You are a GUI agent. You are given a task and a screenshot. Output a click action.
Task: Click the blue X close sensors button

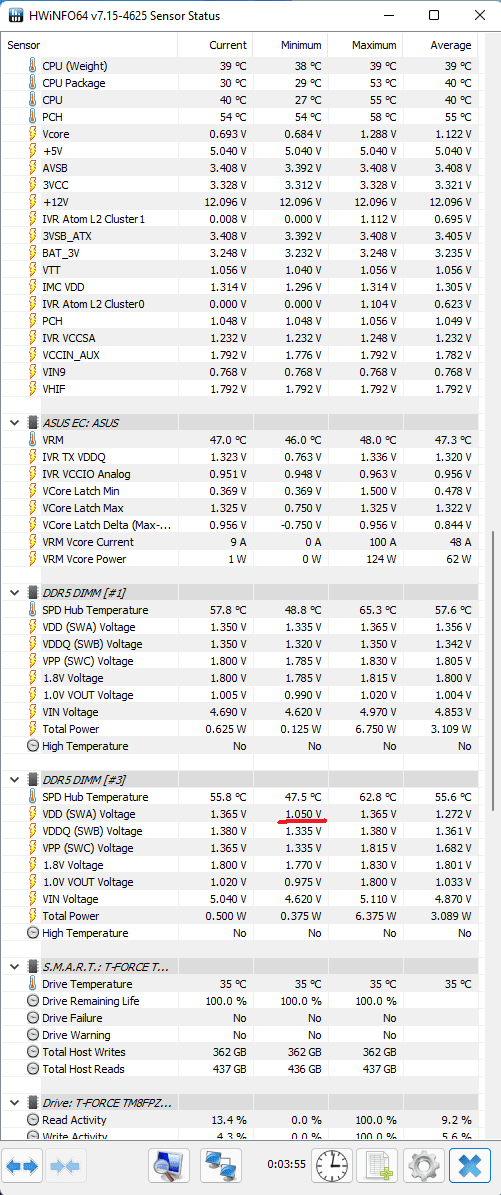[470, 1165]
